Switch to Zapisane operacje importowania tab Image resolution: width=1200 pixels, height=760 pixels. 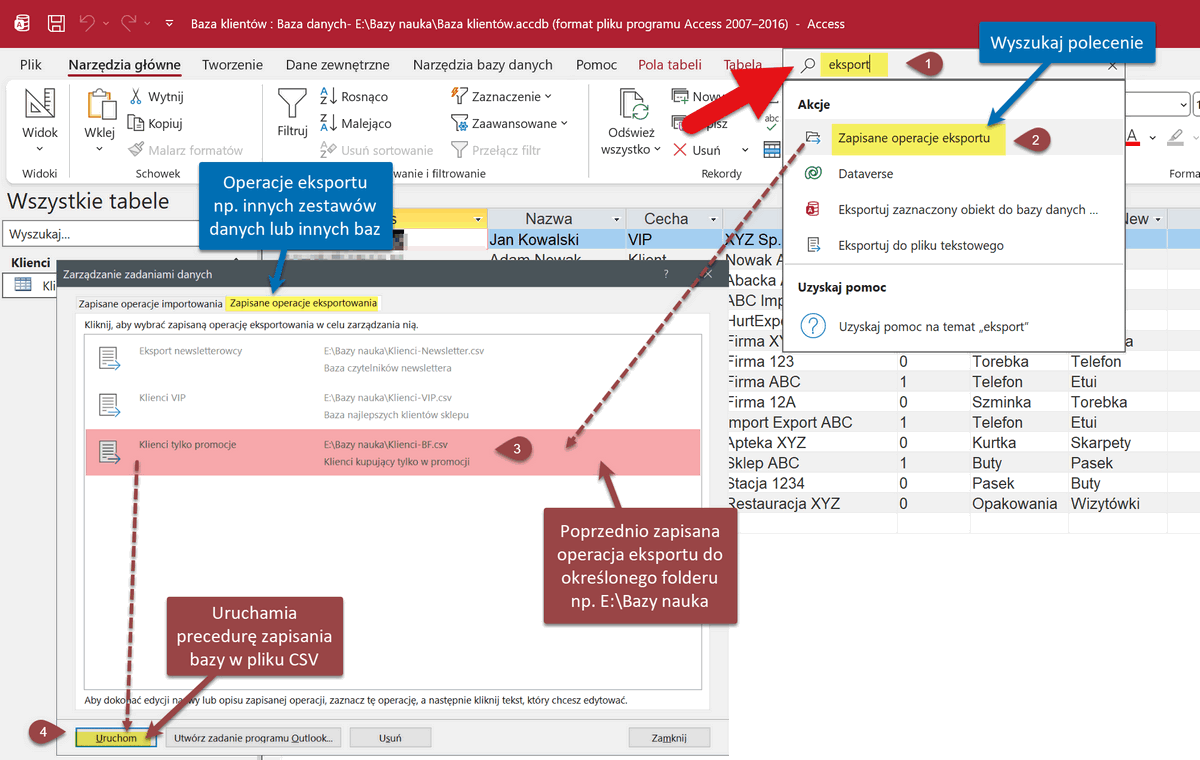[x=150, y=302]
